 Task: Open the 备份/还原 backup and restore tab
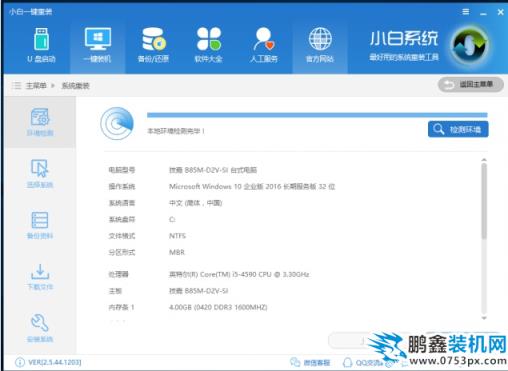(x=153, y=45)
